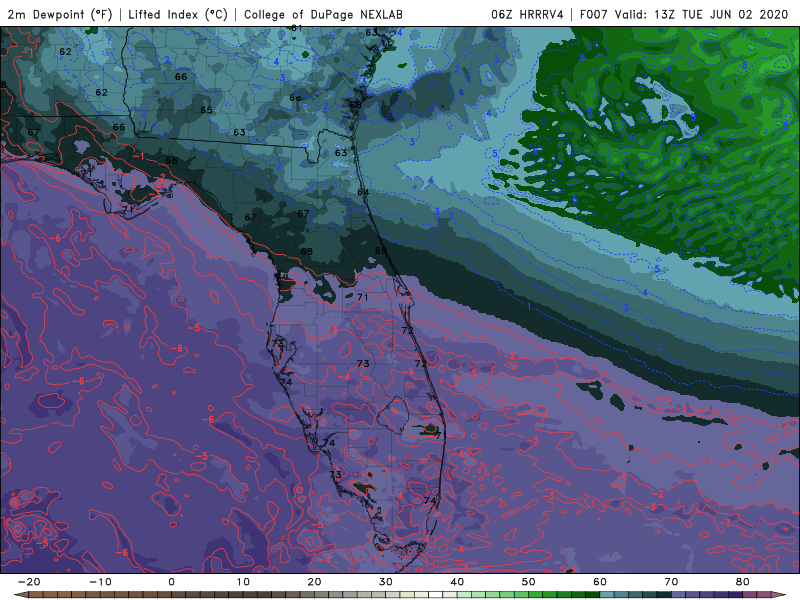800x600 pixels.
Task: Click the "2m Dewpoint (°F)" title label
Action: [60, 14]
